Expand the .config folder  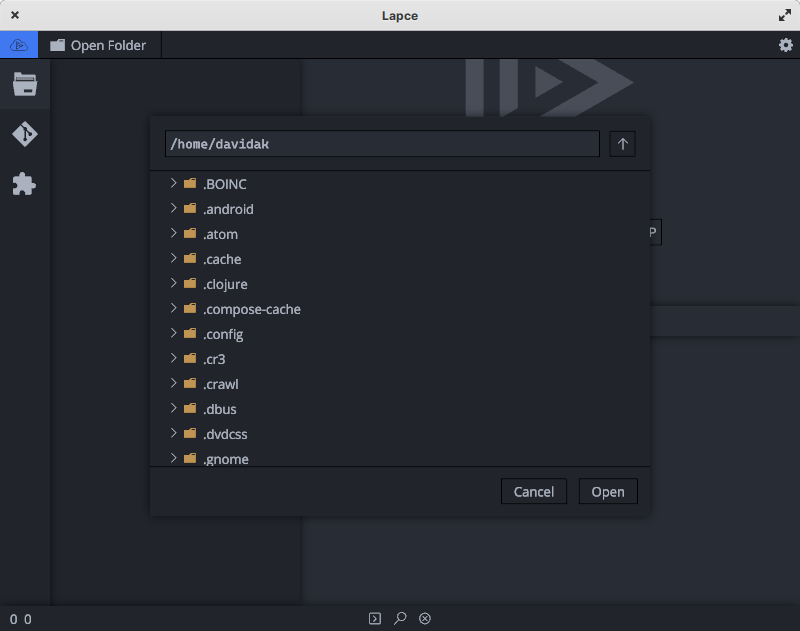click(172, 334)
